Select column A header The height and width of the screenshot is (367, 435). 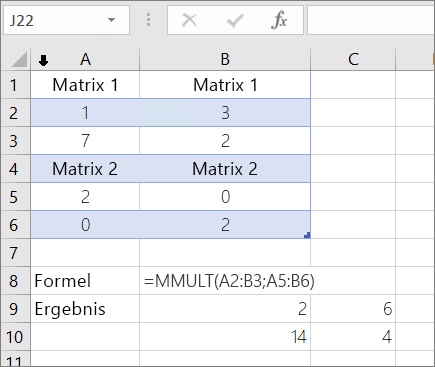pos(85,59)
